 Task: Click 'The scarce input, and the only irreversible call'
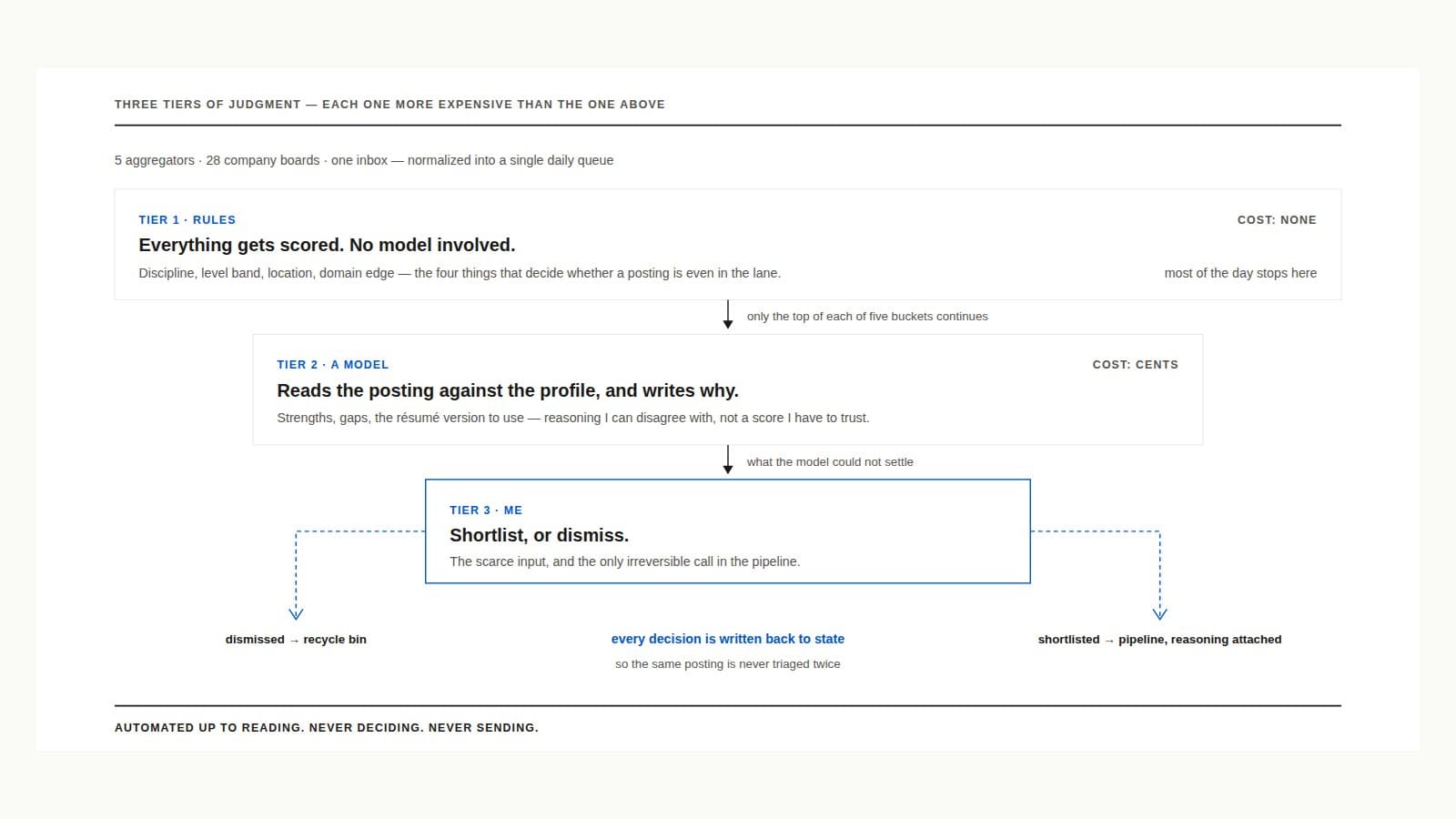click(x=625, y=561)
